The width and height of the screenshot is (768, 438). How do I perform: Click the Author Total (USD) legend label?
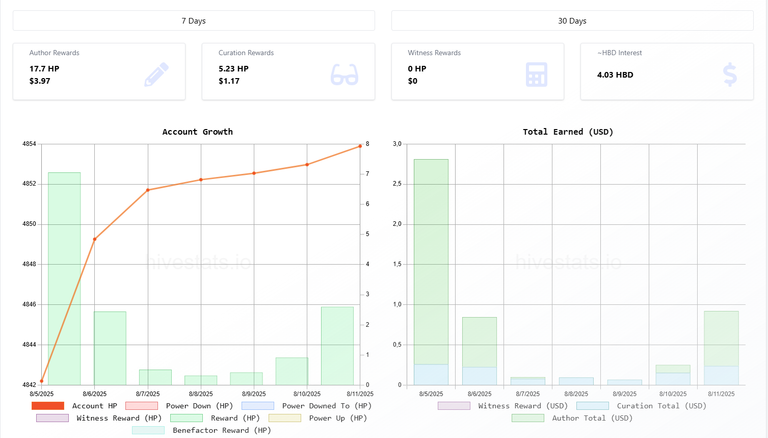click(x=592, y=418)
